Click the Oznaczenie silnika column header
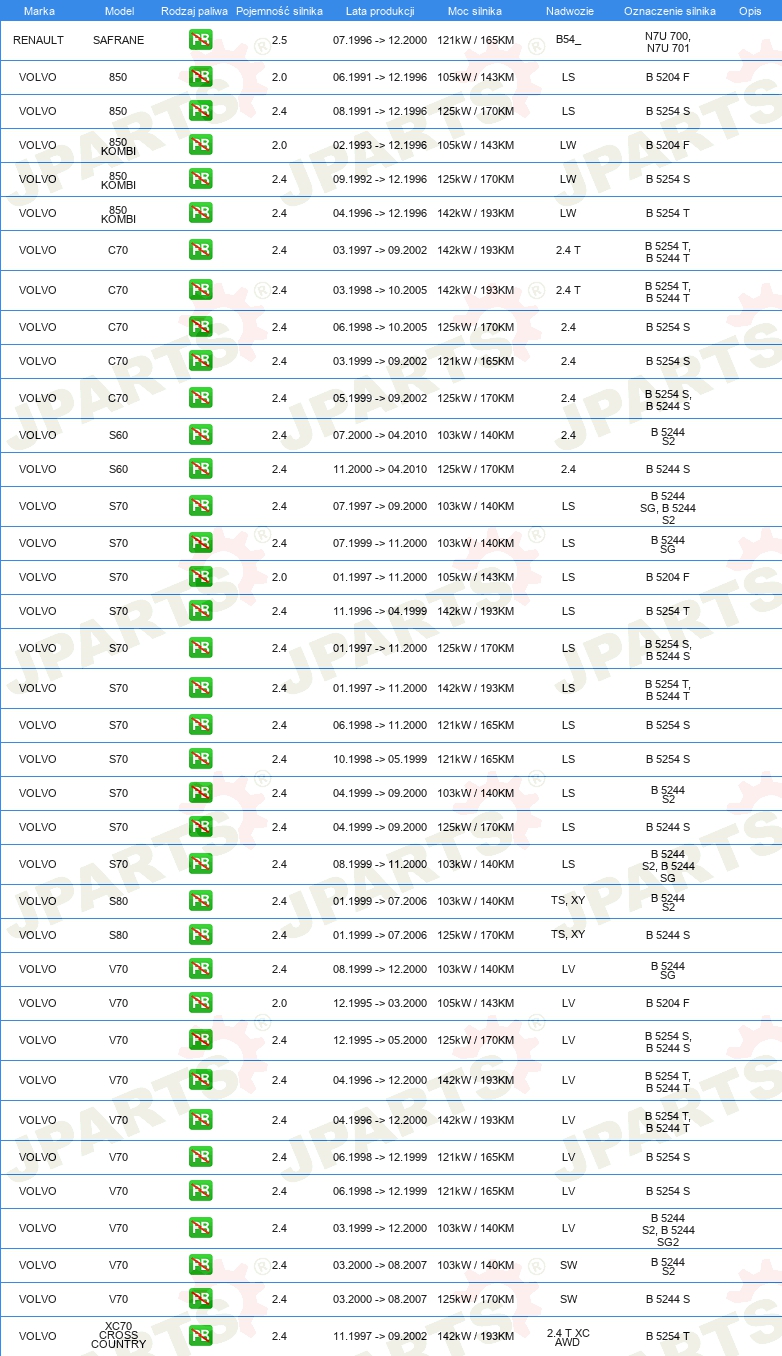Image resolution: width=782 pixels, height=1356 pixels. pyautogui.click(x=669, y=11)
